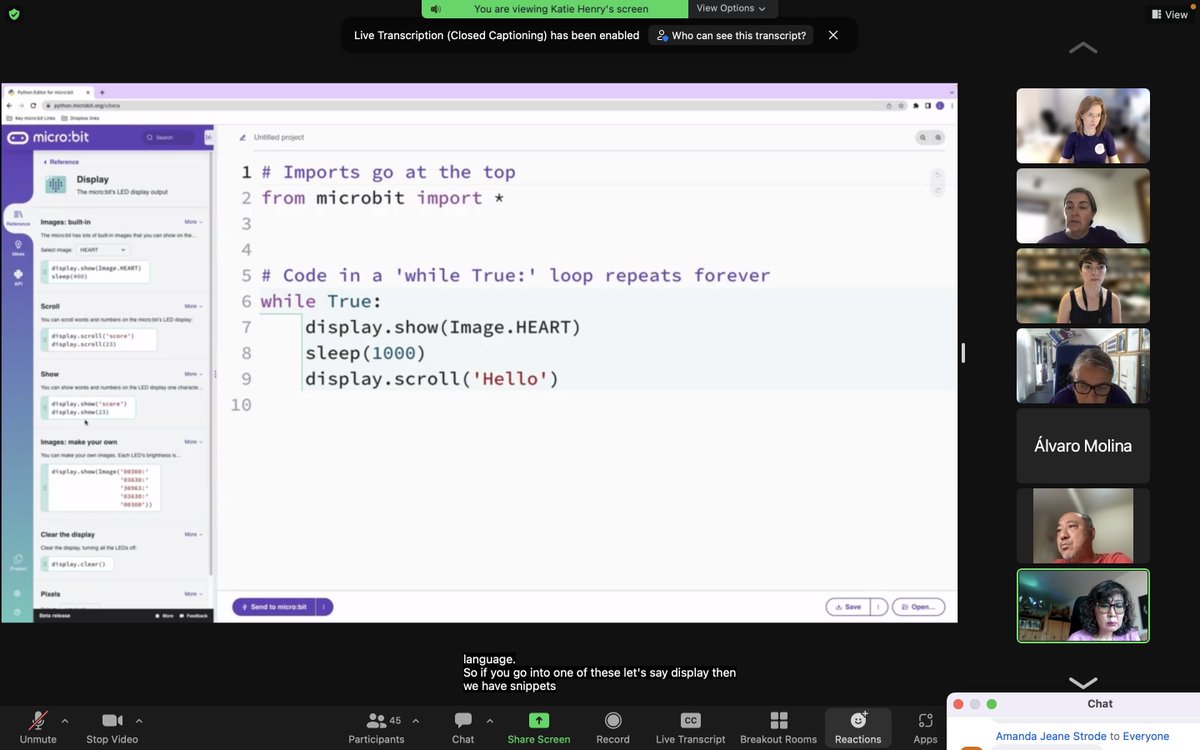Click the display.clear() code snippet
The width and height of the screenshot is (1200, 750).
77,564
